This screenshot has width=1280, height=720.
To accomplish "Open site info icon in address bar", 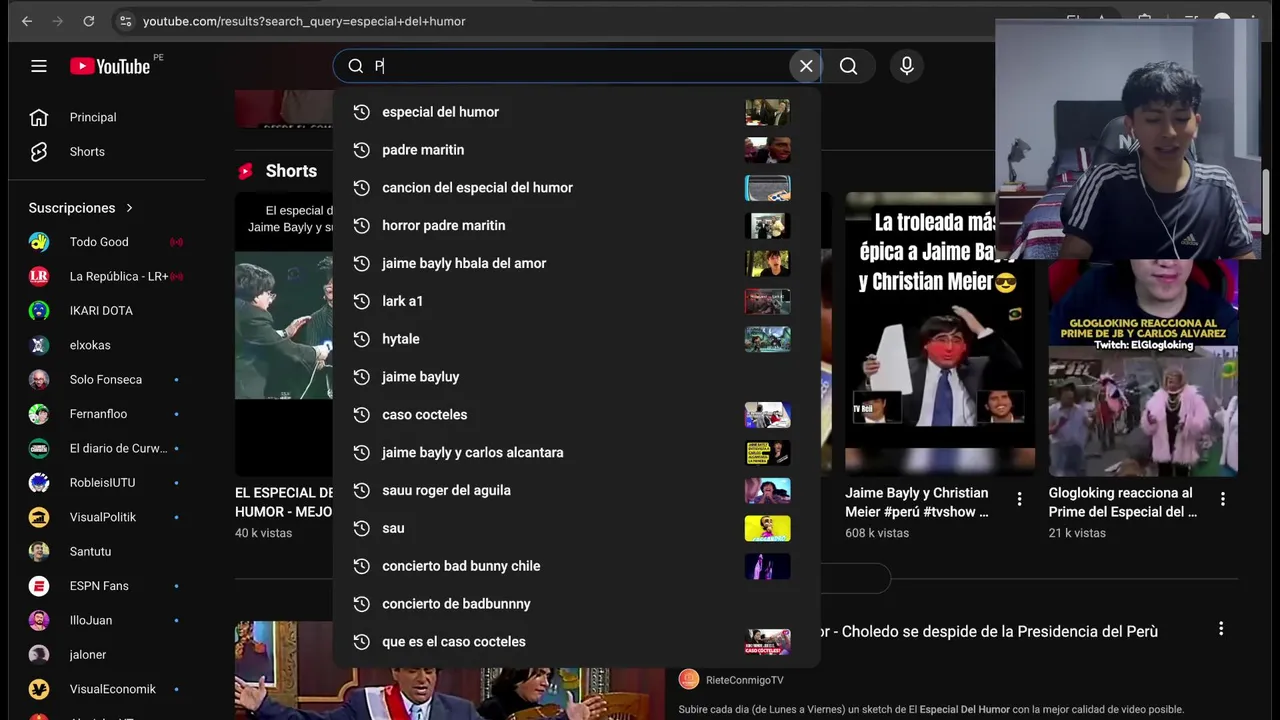I will [x=125, y=21].
